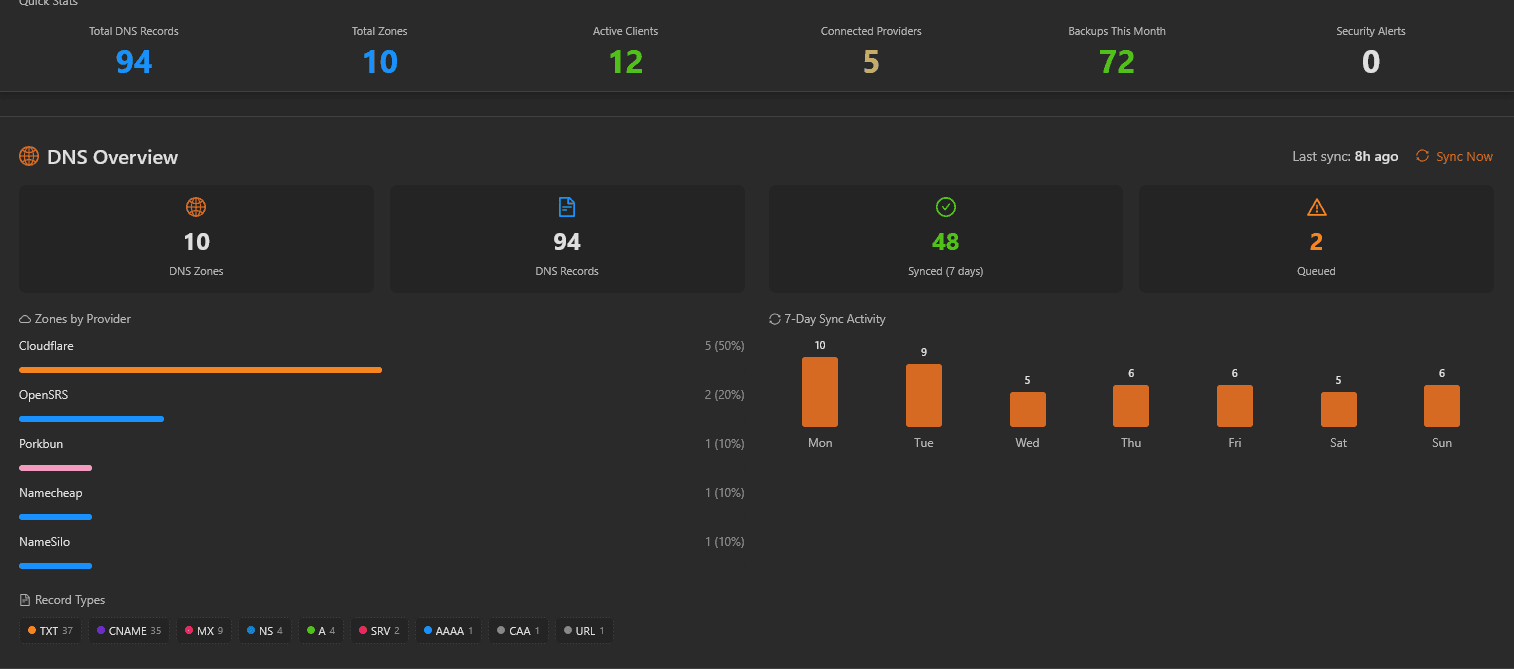Open the Total DNS Records stat
1514x669 pixels.
tap(134, 52)
